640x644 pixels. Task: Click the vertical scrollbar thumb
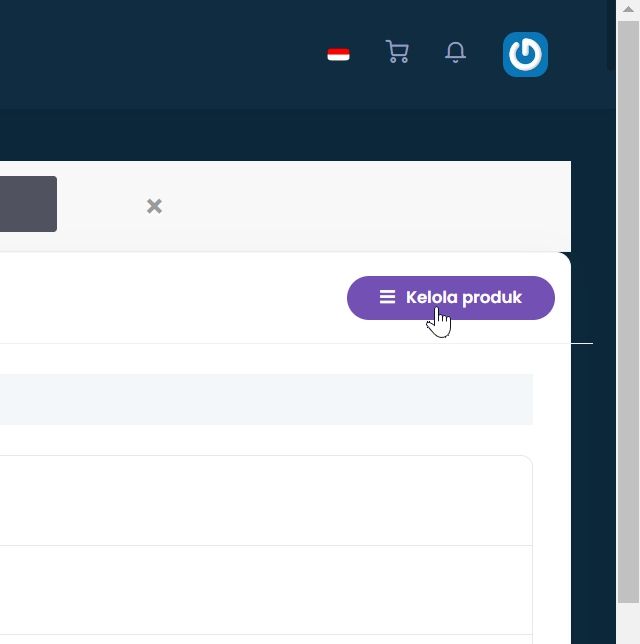628,312
